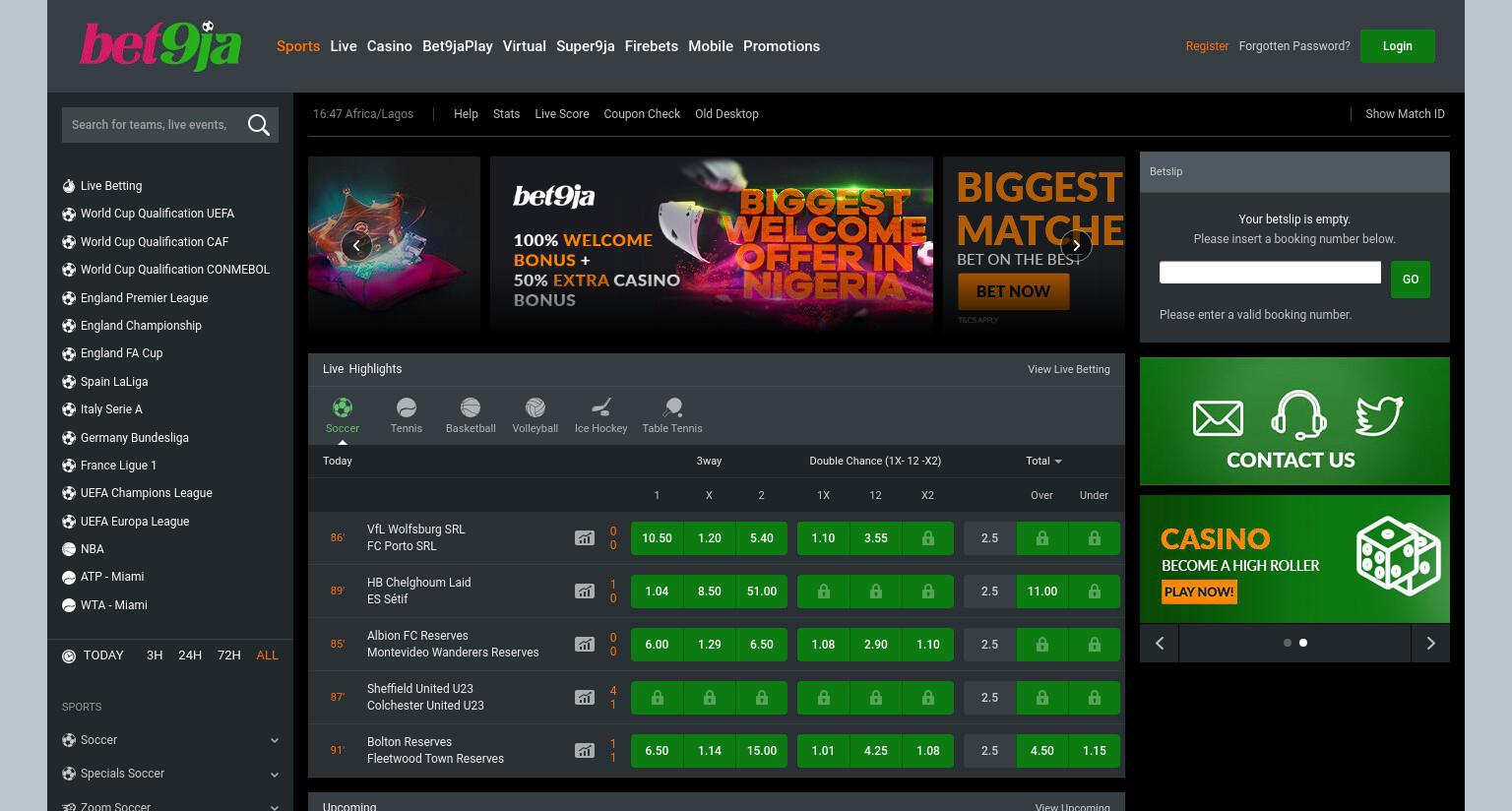Image resolution: width=1512 pixels, height=811 pixels.
Task: Click the Old Desktop link
Action: [726, 114]
